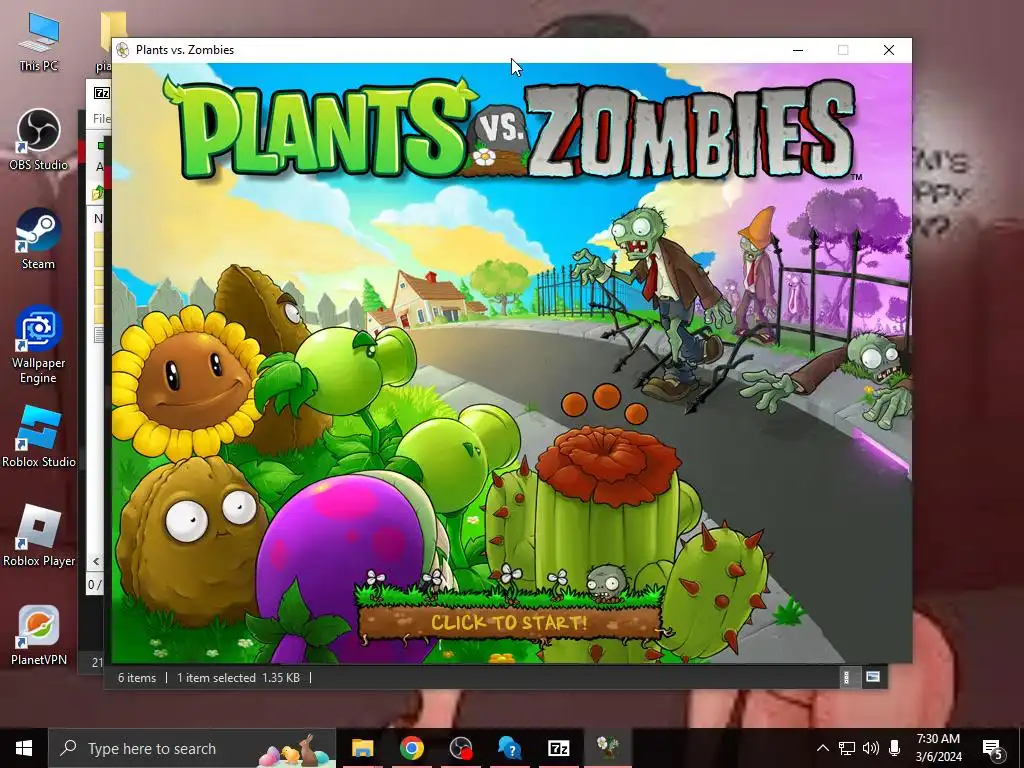Viewport: 1024px width, 768px height.
Task: Switch to 7-Zip on the taskbar
Action: 558,748
